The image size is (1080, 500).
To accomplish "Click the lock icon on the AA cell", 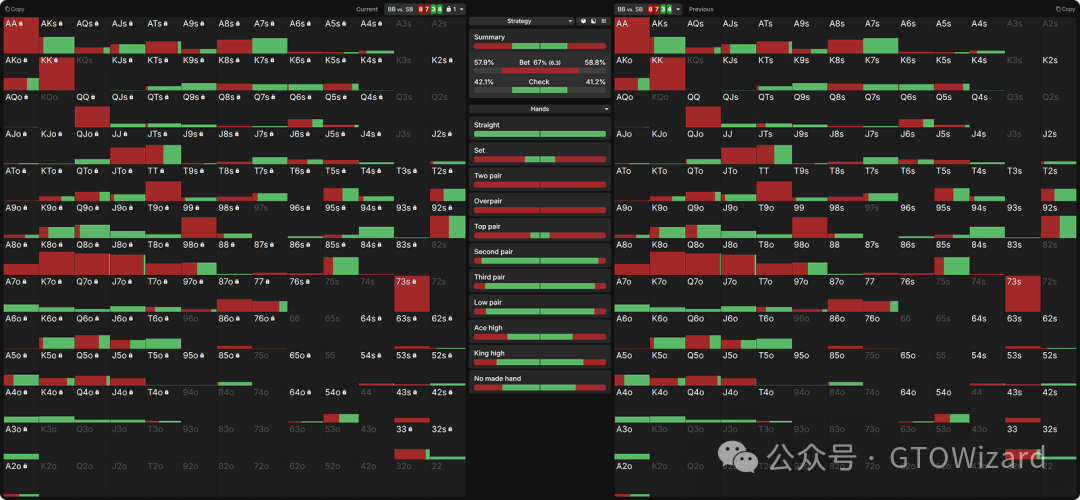I will click(23, 23).
